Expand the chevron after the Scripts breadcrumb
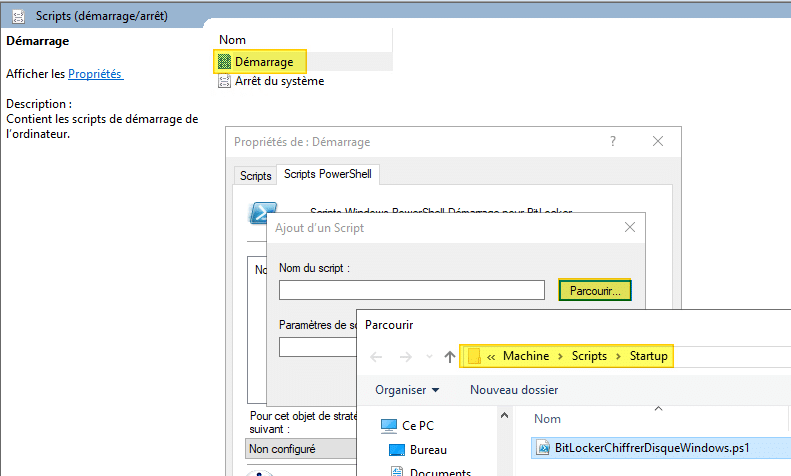 [x=618, y=356]
